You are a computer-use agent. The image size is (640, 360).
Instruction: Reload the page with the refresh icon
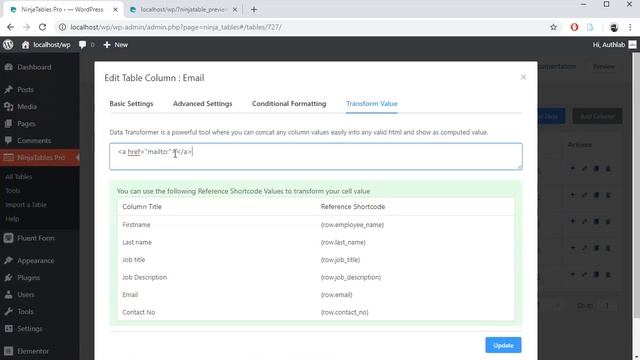[x=42, y=27]
